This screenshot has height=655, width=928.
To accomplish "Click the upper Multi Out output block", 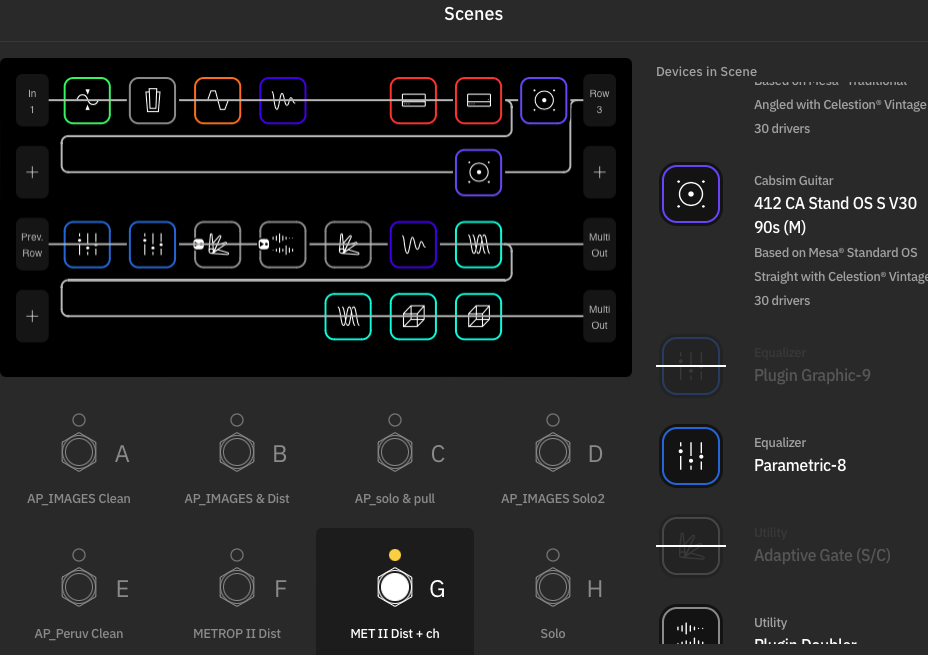I will [599, 244].
